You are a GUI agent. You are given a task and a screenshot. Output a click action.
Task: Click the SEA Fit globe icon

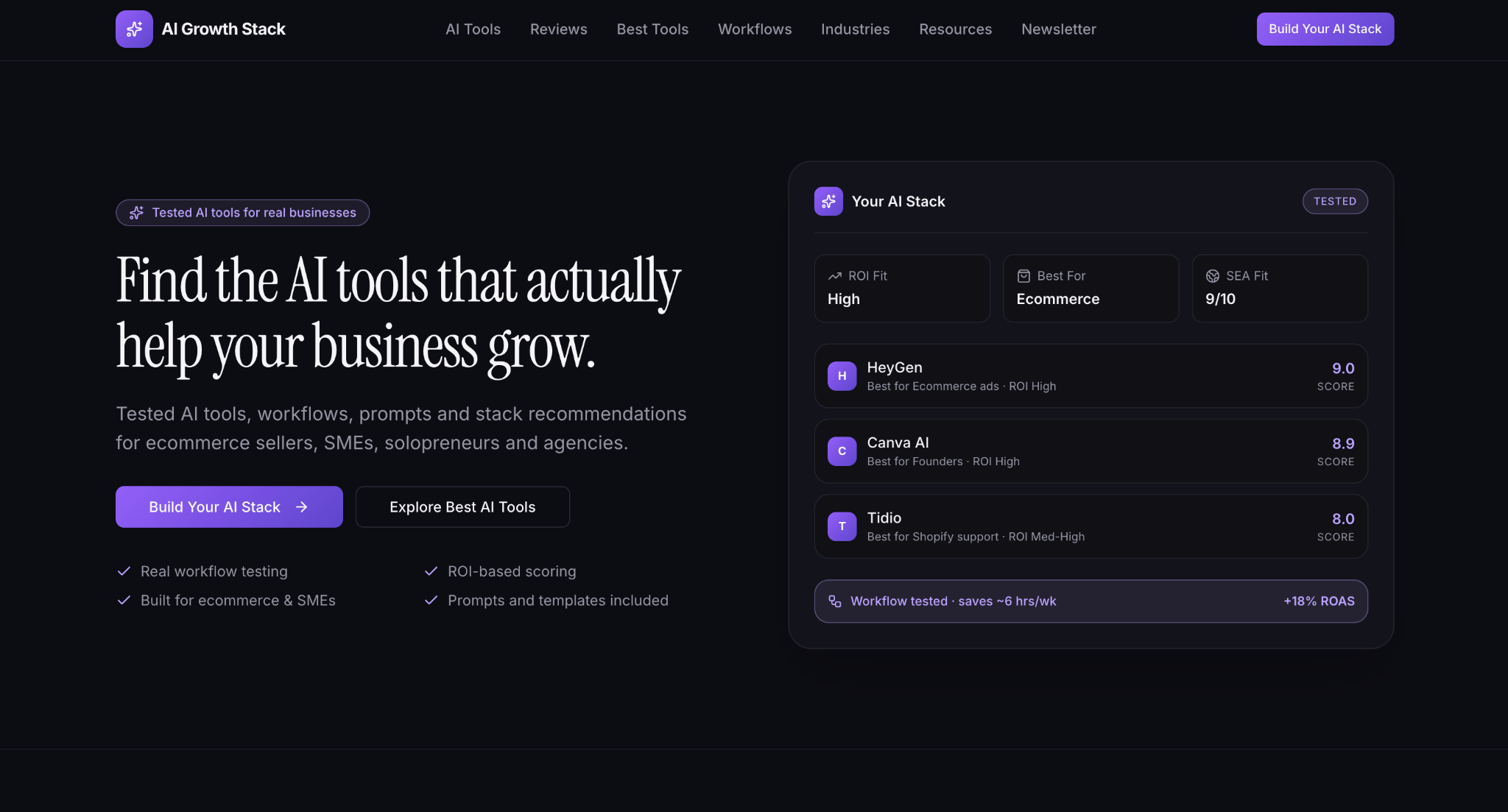pos(1212,276)
